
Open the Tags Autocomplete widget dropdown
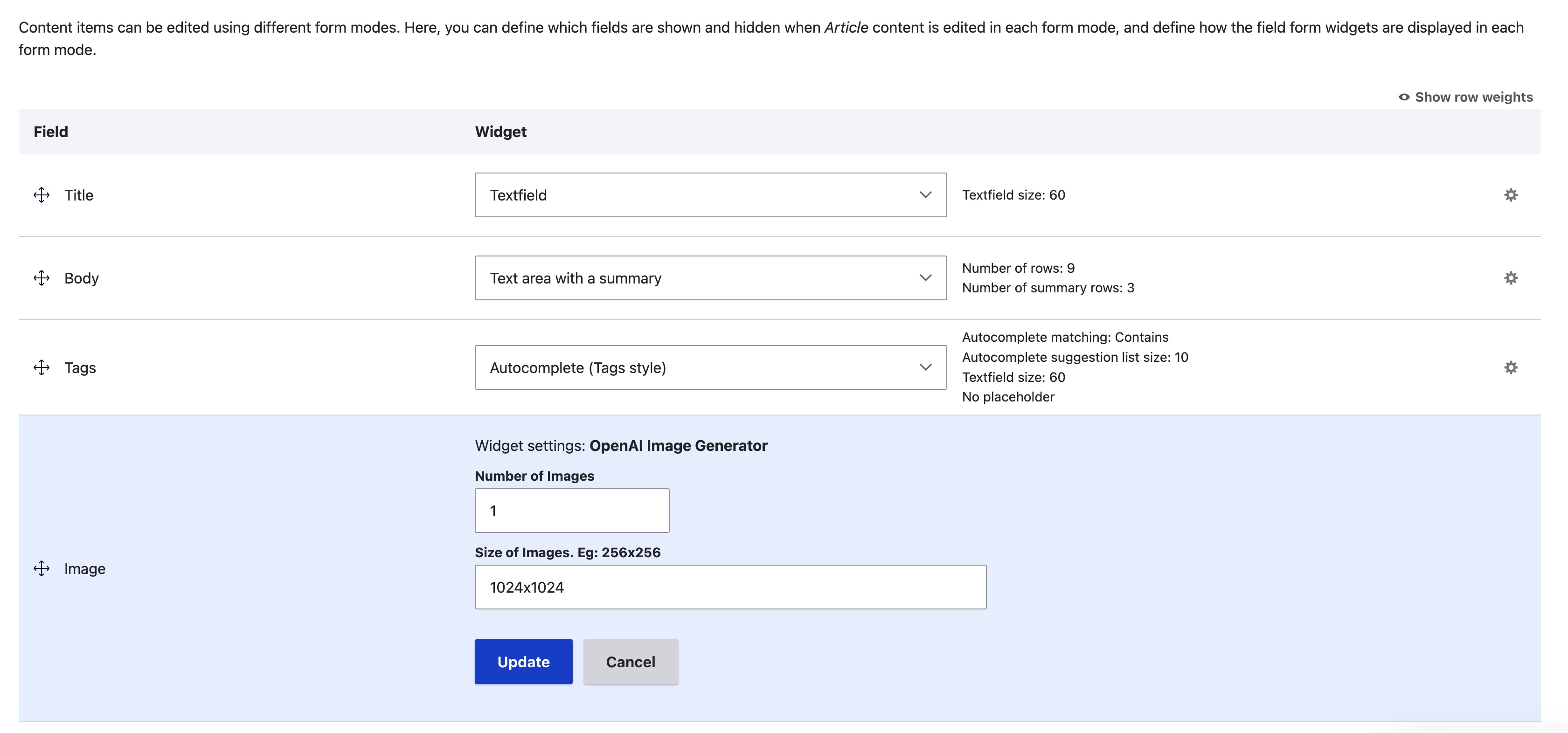coord(710,368)
